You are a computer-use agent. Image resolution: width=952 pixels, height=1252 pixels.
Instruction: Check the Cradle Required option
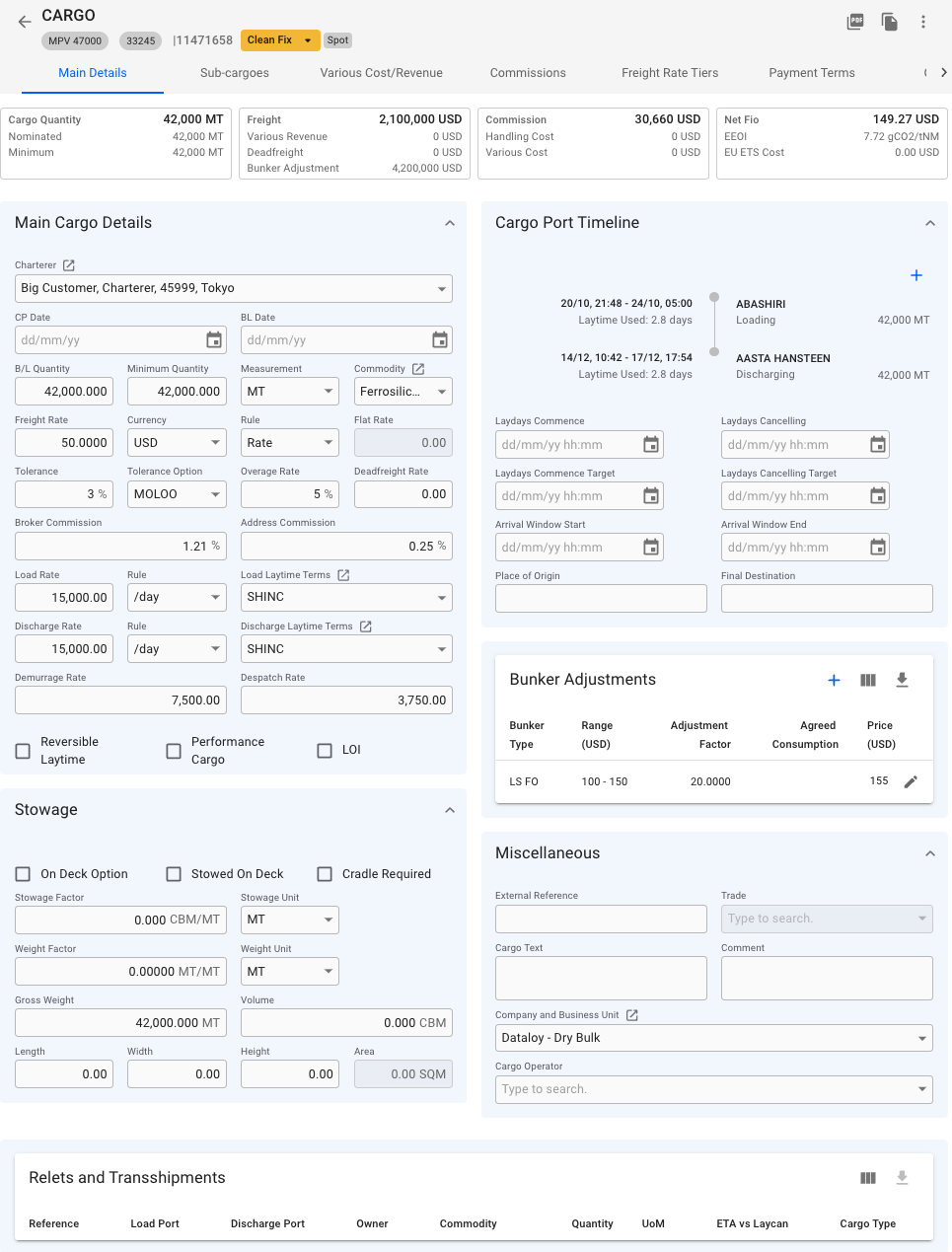[x=325, y=874]
